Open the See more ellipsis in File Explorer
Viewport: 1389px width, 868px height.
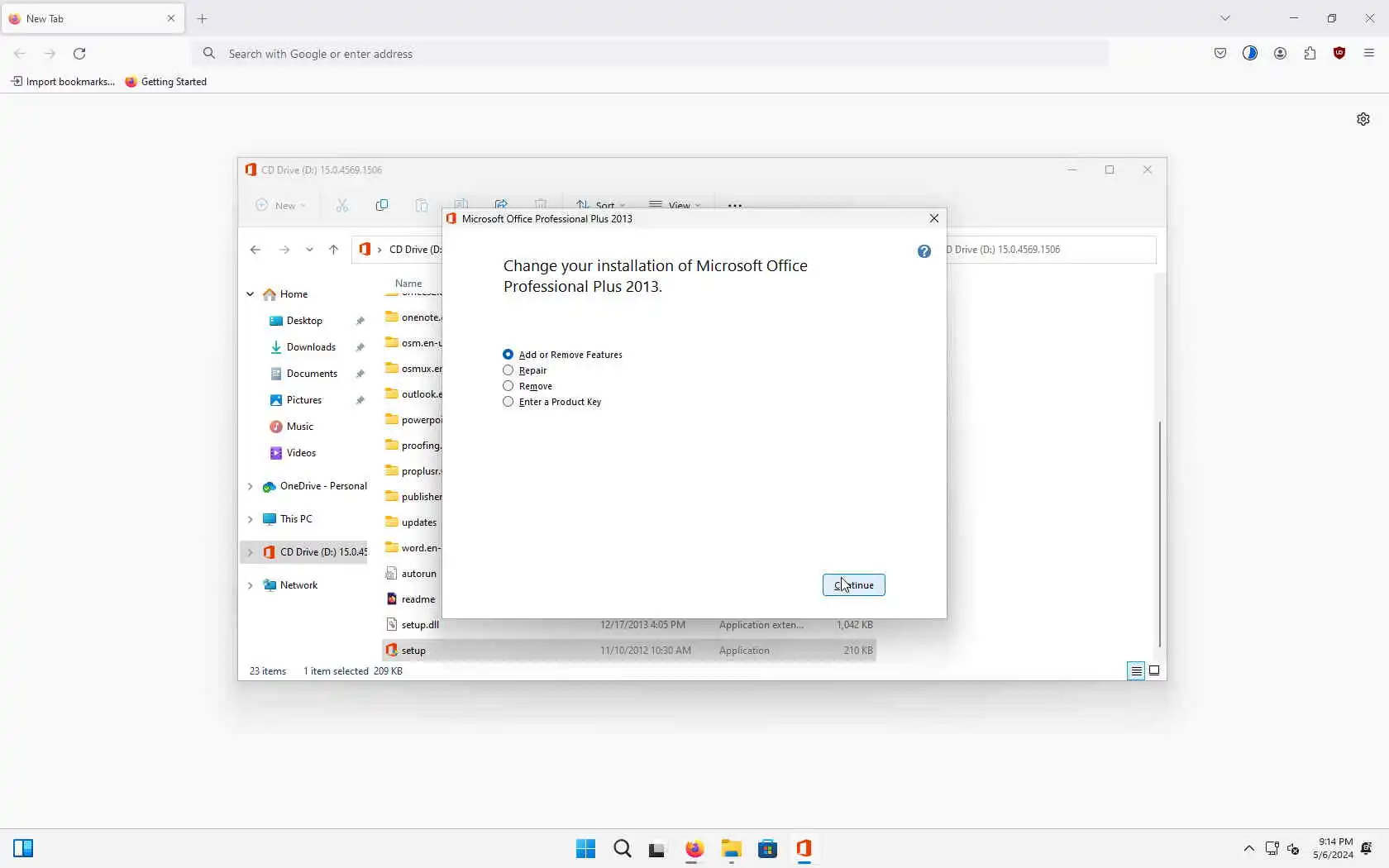pyautogui.click(x=735, y=205)
